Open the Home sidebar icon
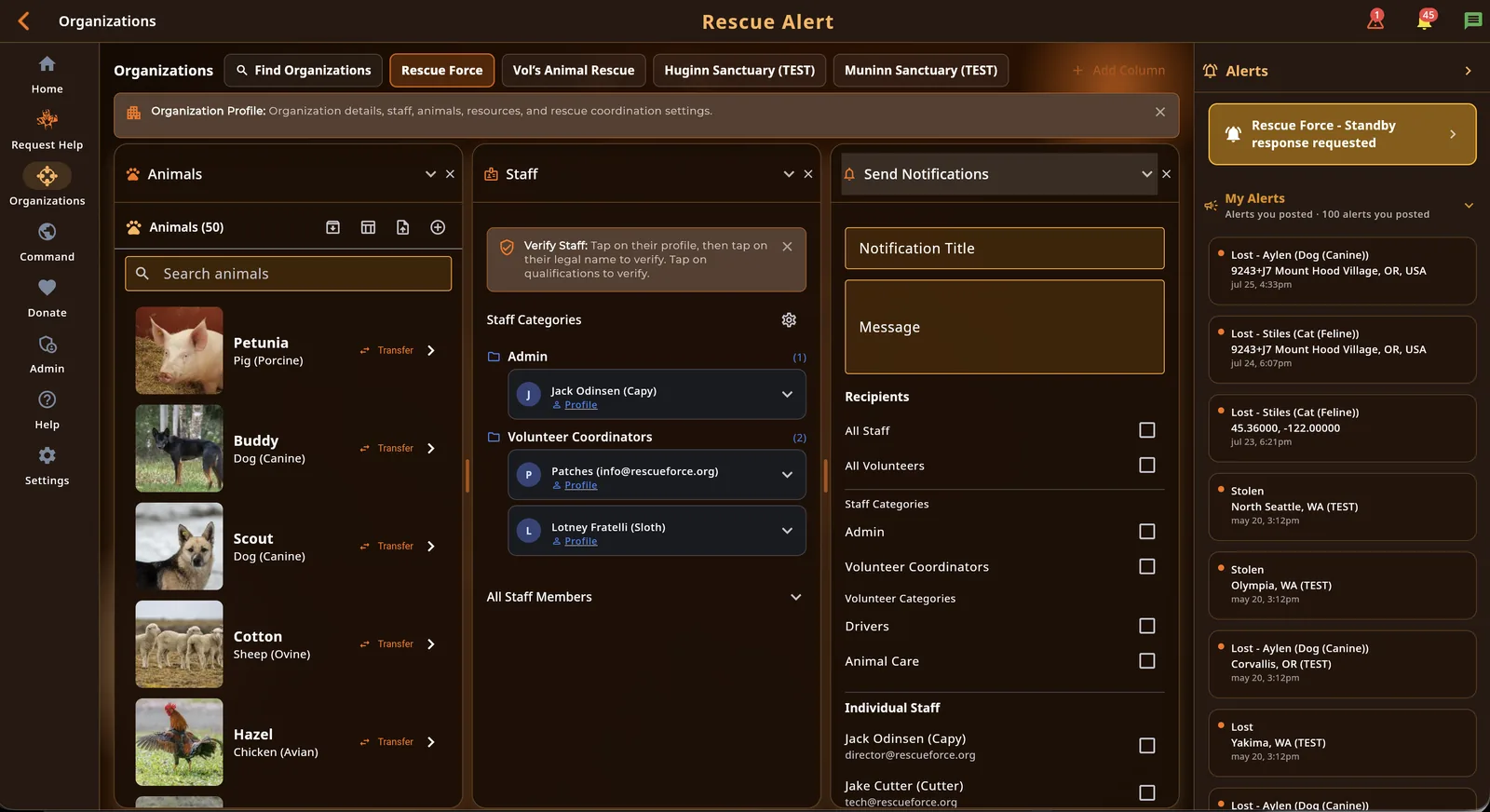Screen dimensions: 1490x812 coord(47,64)
